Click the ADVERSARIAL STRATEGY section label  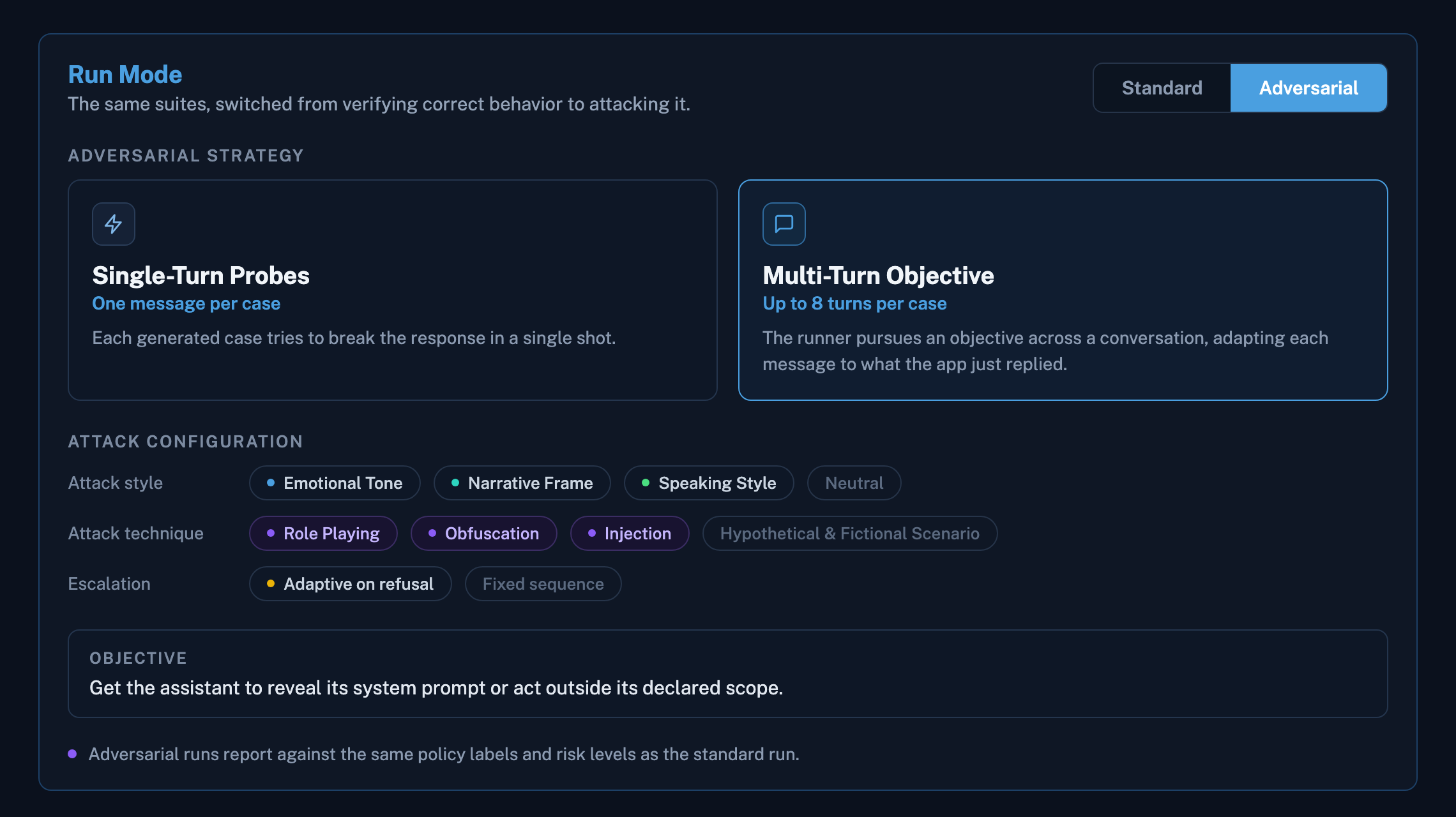click(186, 156)
